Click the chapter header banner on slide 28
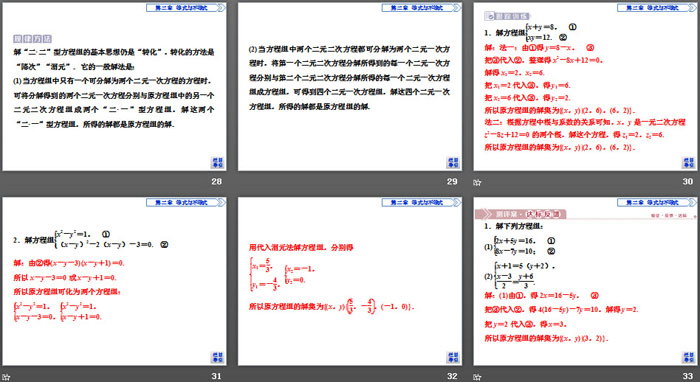Viewport: 700px width, 382px height. tap(186, 8)
